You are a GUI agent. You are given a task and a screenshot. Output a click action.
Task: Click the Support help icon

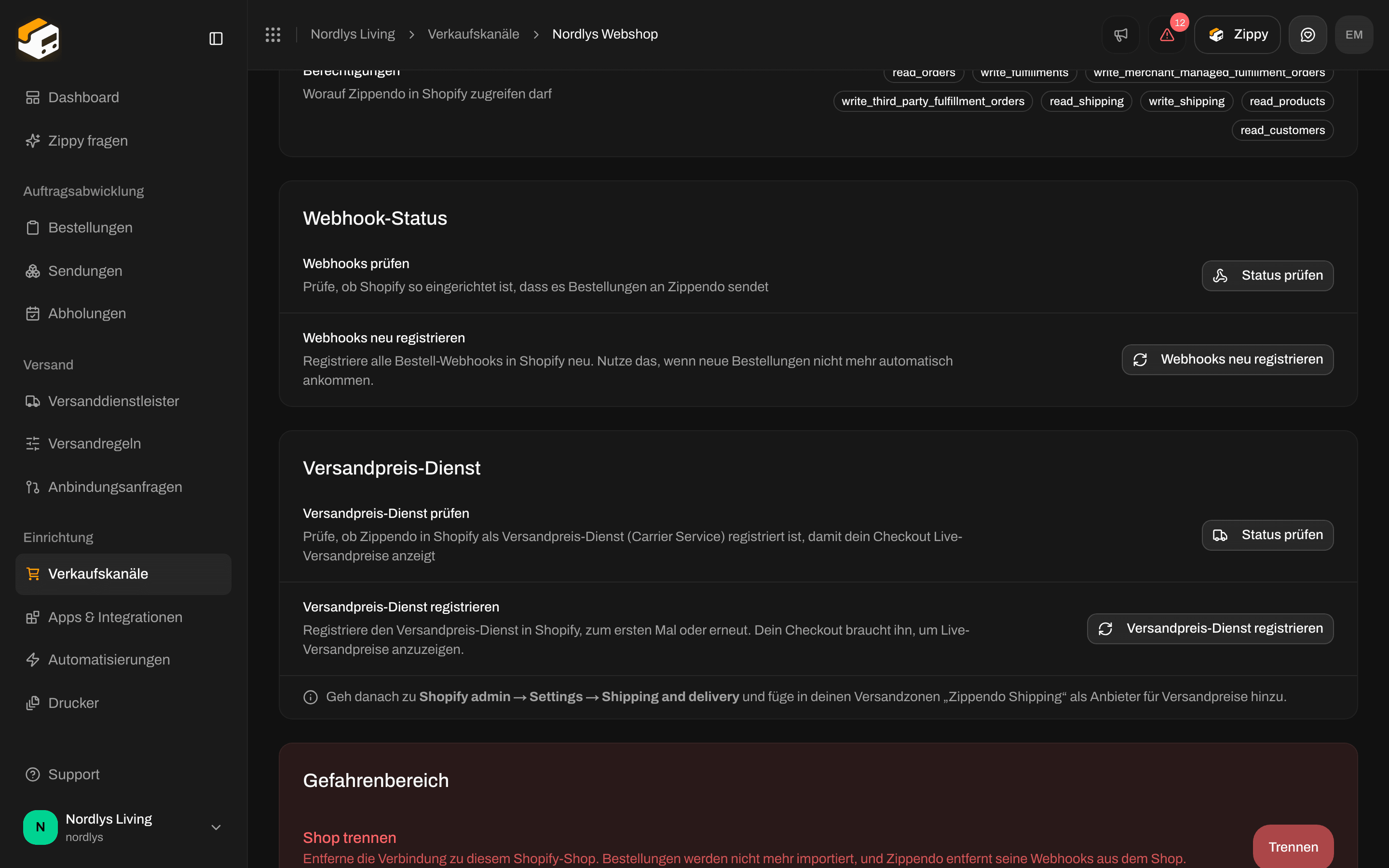(x=33, y=774)
